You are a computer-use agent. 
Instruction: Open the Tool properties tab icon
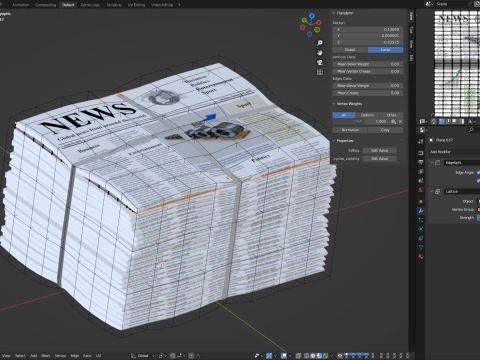[x=421, y=141]
